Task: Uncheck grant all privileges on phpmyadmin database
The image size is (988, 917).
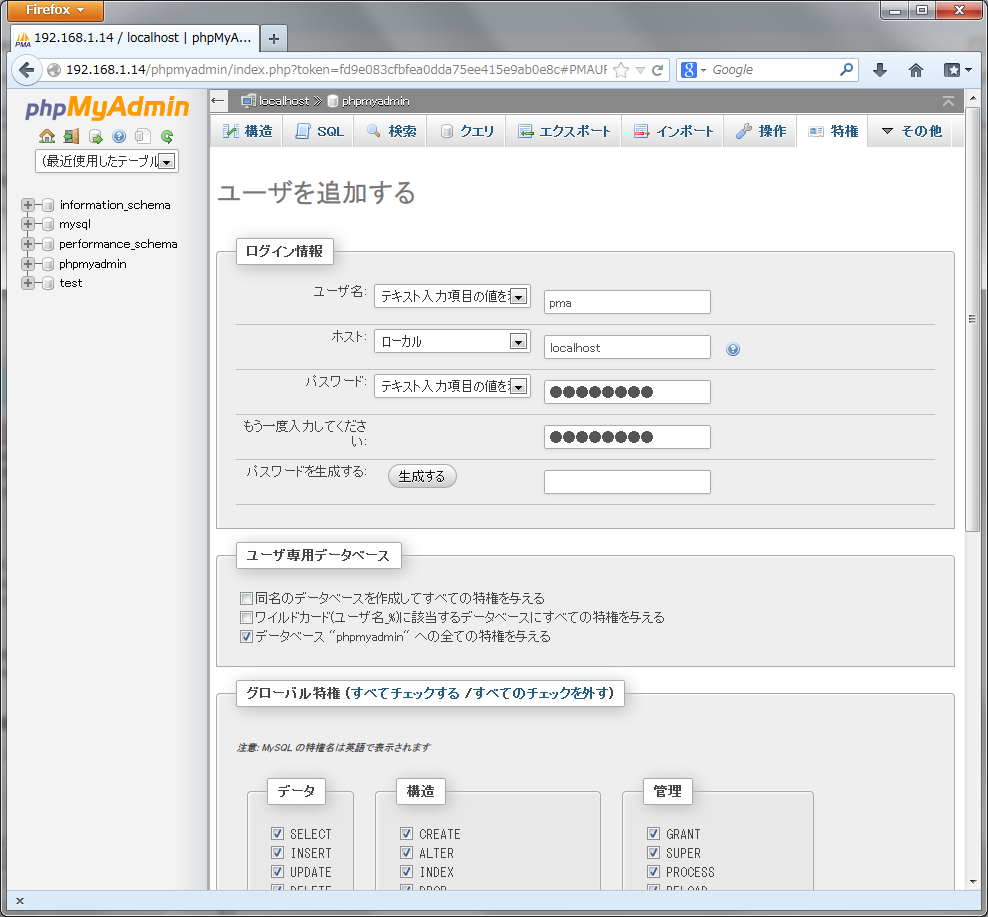Action: 246,637
